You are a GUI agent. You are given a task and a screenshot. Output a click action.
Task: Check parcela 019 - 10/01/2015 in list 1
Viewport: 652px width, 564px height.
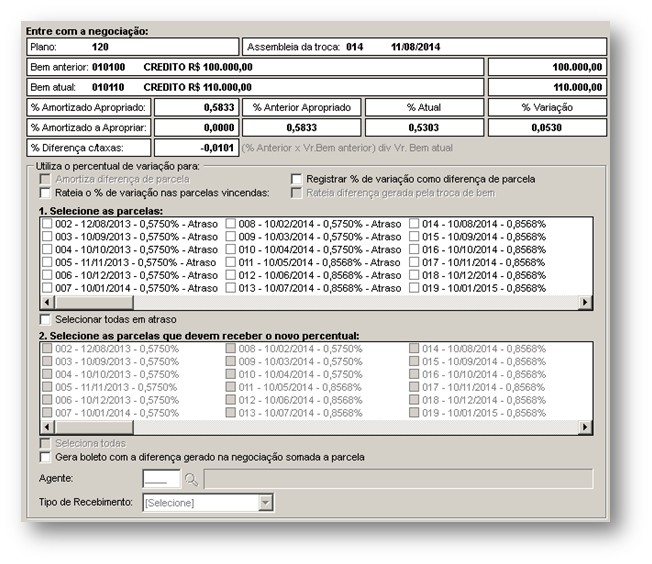[x=414, y=288]
